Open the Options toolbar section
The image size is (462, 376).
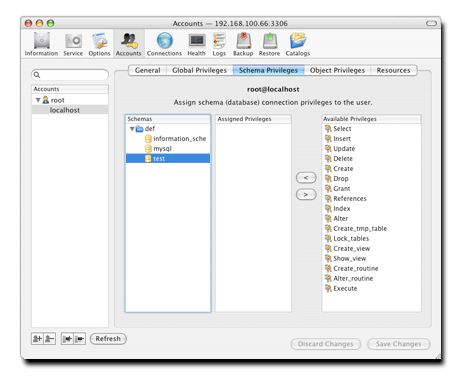pos(99,44)
